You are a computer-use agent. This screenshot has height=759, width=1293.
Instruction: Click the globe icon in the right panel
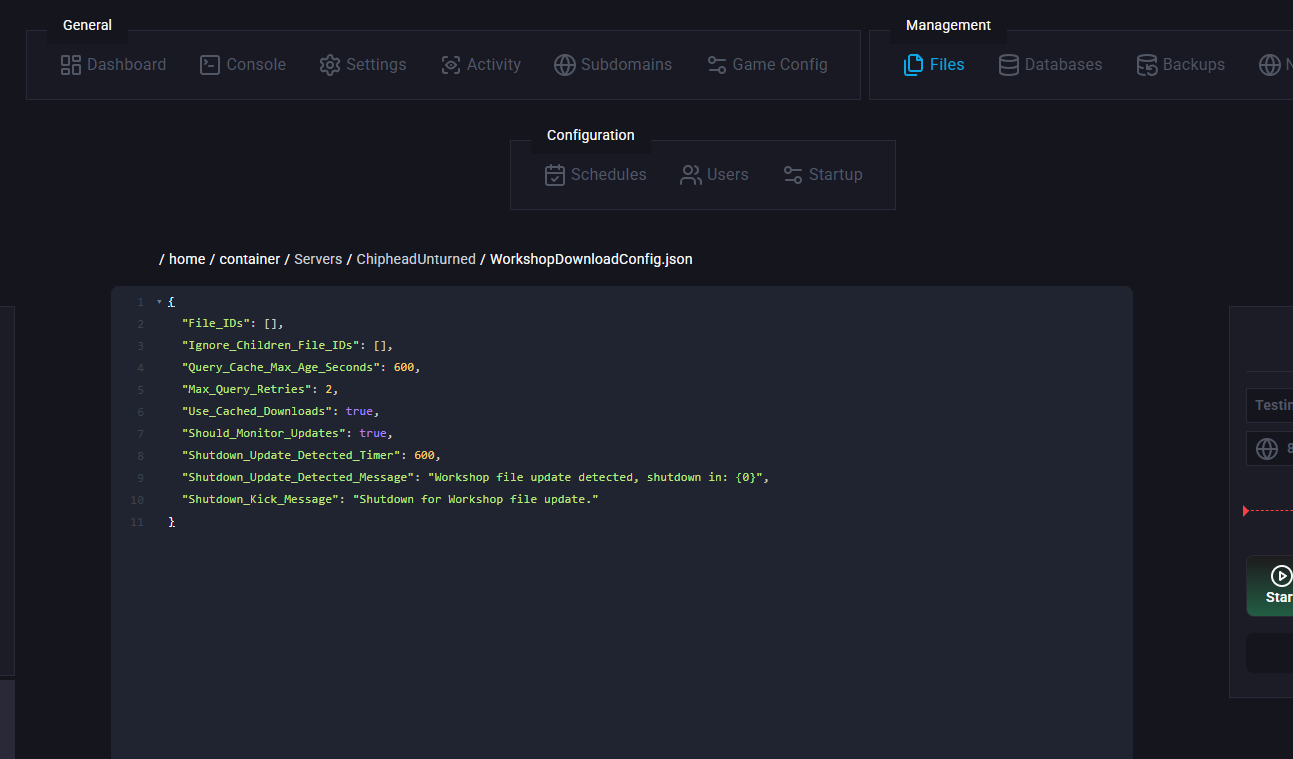[x=1267, y=449]
